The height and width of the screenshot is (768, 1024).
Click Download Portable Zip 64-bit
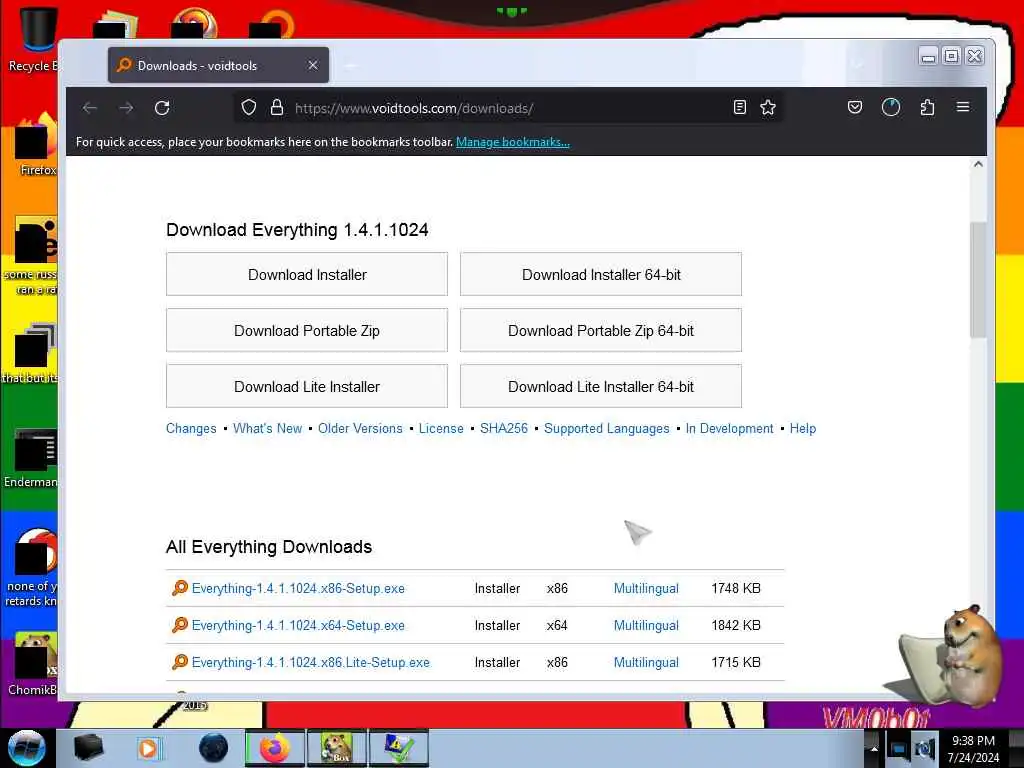pos(601,330)
